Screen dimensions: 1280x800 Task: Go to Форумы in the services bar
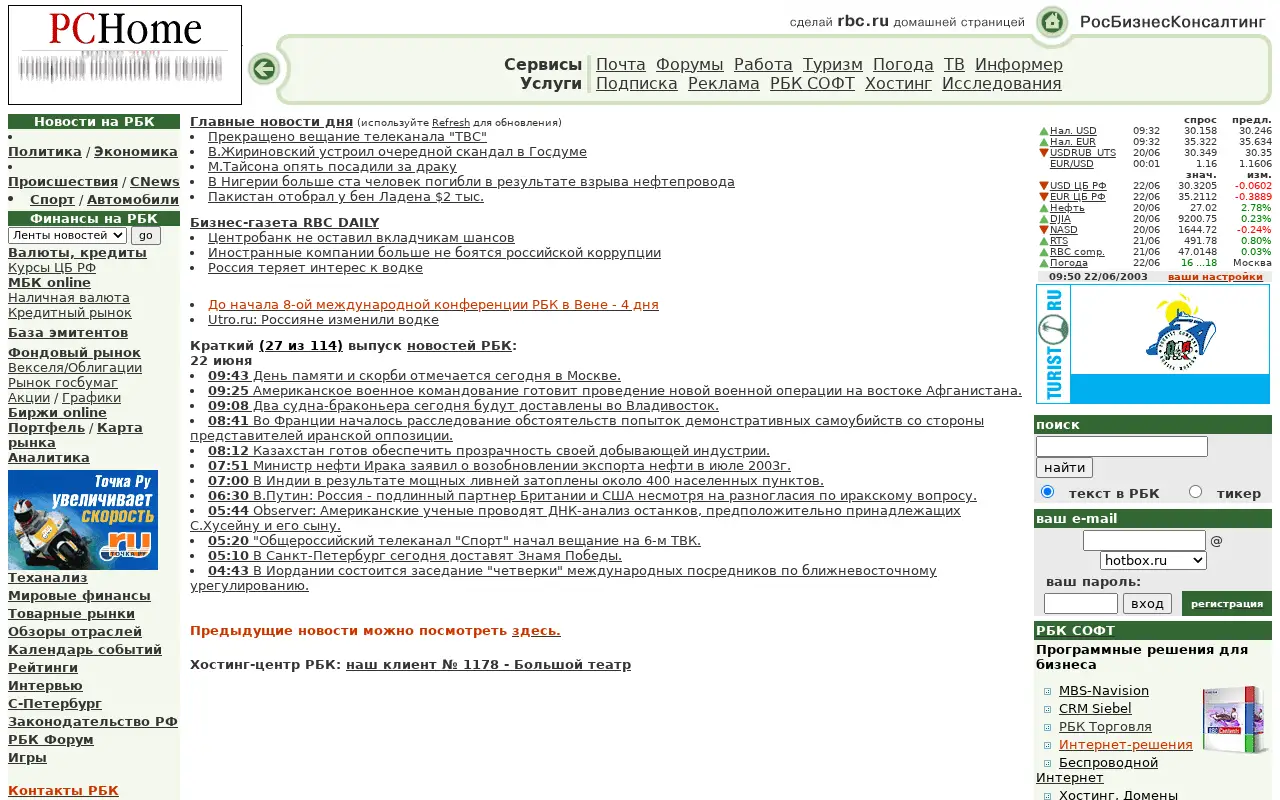point(690,64)
